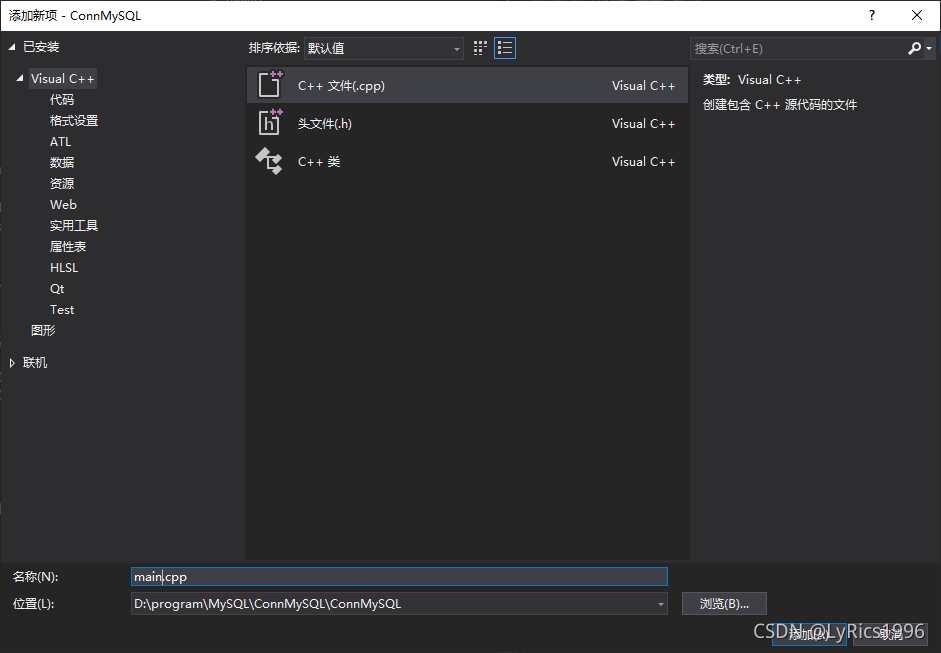Select Visual C++ category in the tree
Screen dimensions: 941x653
(62, 79)
